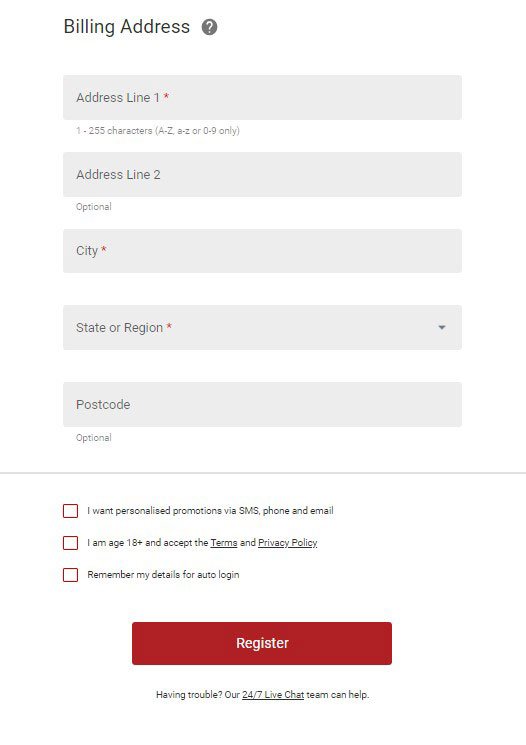Click the help question mark beside Billing Address
The width and height of the screenshot is (526, 745).
pyautogui.click(x=210, y=27)
